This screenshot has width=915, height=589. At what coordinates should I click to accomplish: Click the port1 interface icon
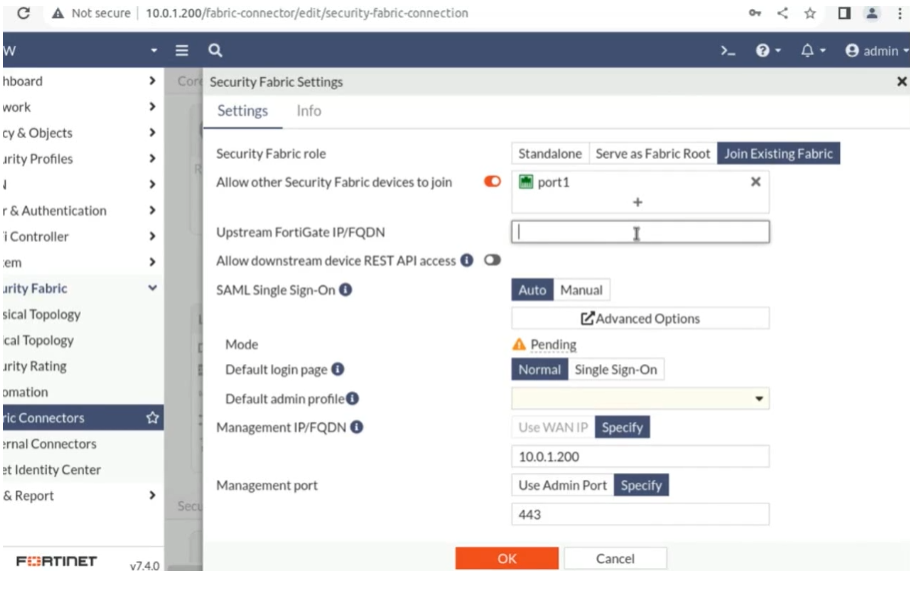tap(526, 182)
